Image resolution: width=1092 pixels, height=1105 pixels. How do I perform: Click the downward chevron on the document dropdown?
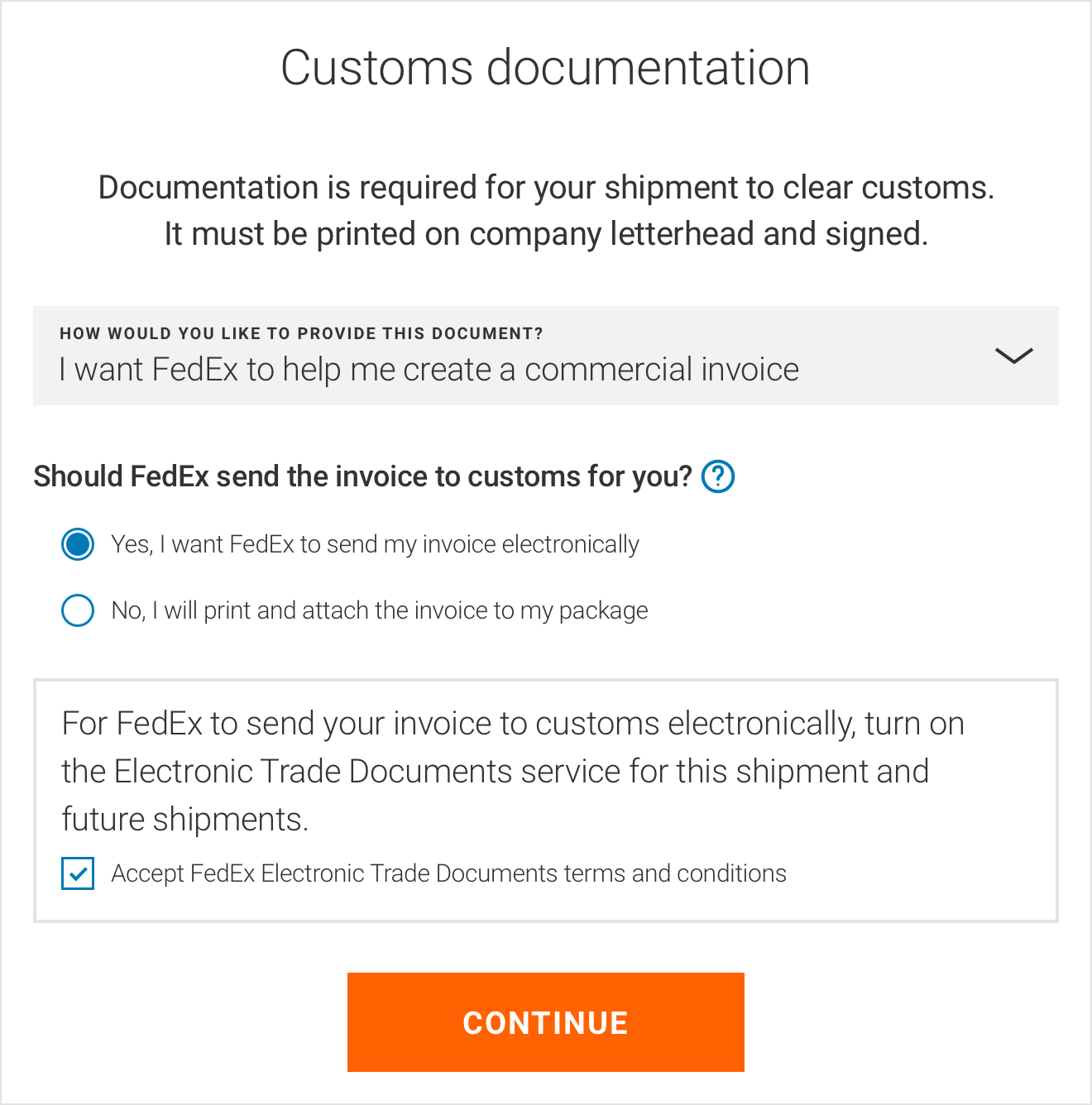click(x=1015, y=356)
